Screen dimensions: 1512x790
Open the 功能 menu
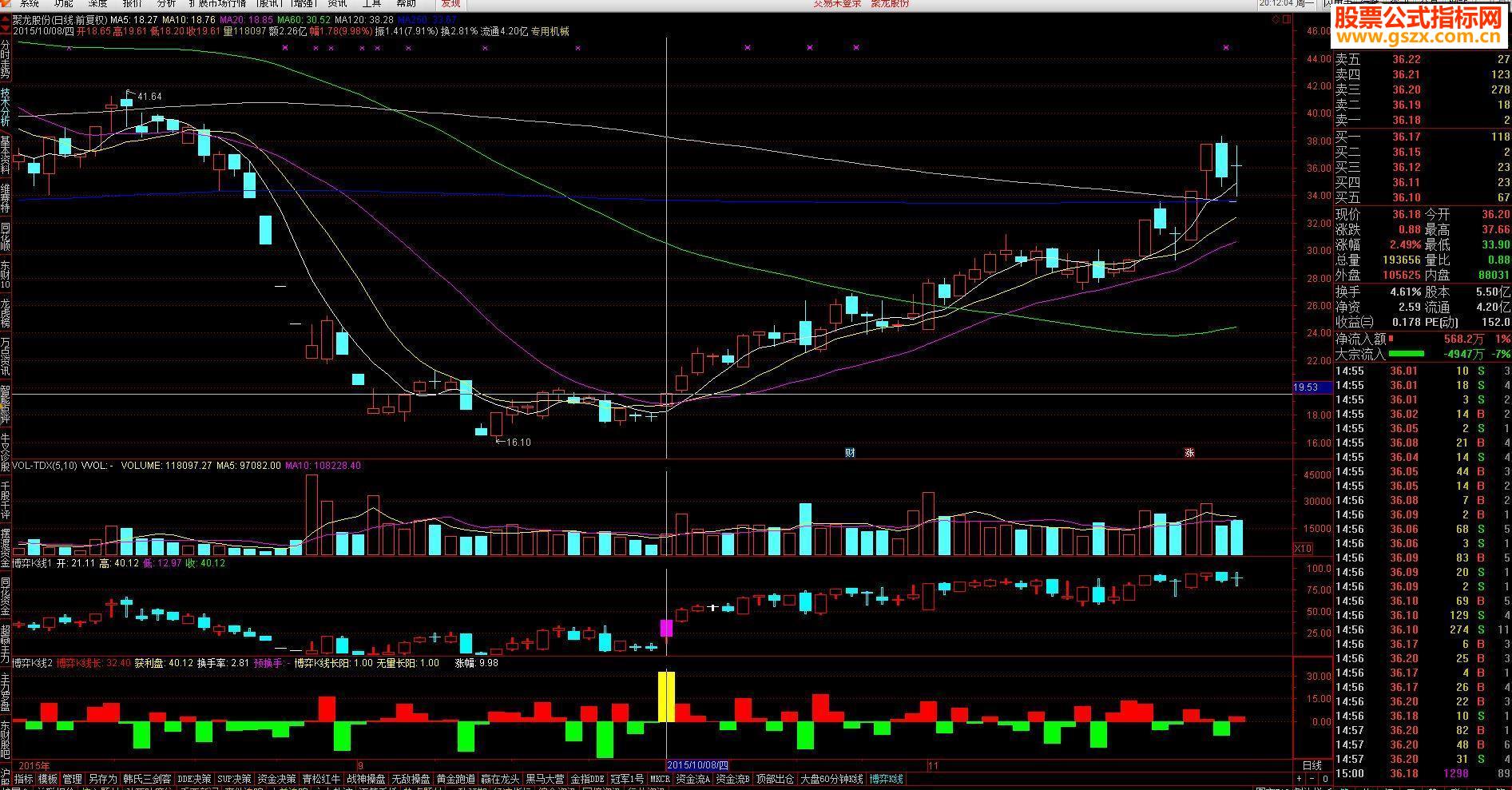click(x=63, y=4)
